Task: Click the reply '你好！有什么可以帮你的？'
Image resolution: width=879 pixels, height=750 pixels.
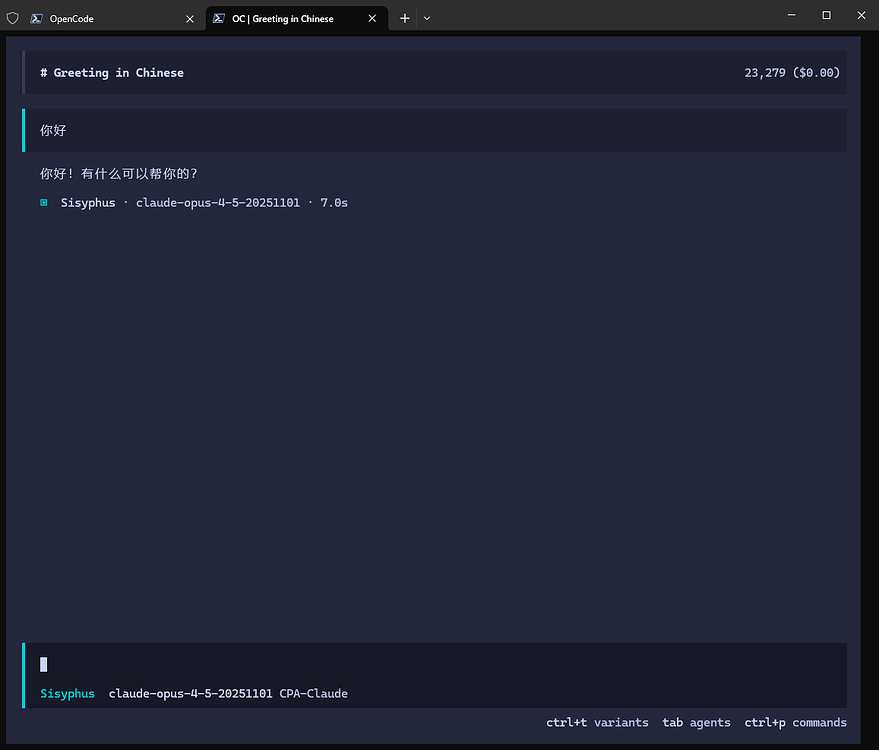Action: click(x=118, y=174)
